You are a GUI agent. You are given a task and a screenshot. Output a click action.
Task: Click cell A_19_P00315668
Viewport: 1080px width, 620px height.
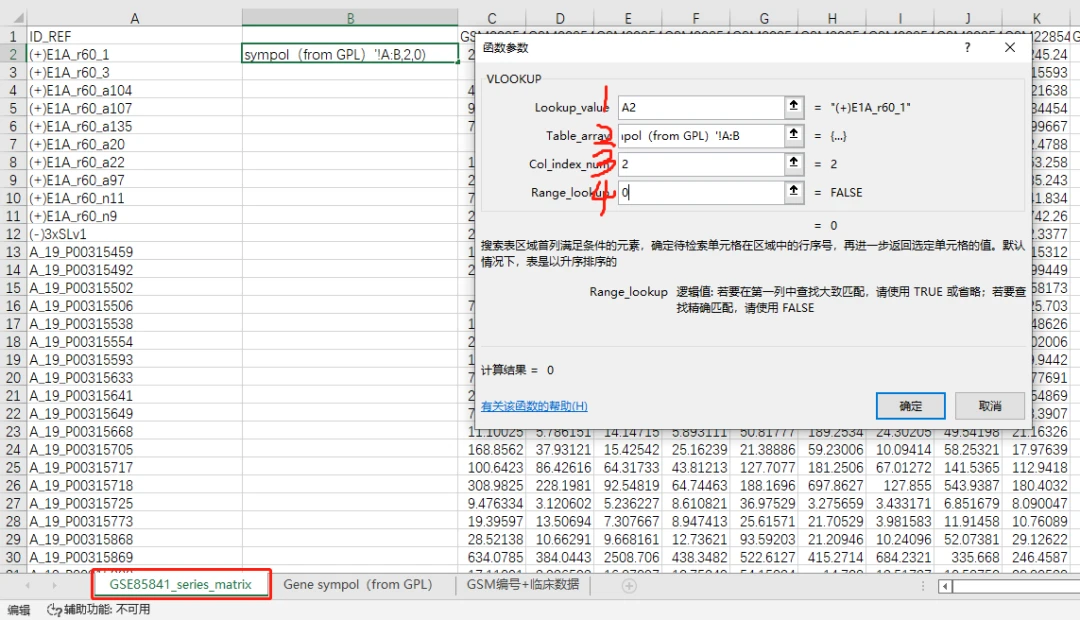(134, 431)
